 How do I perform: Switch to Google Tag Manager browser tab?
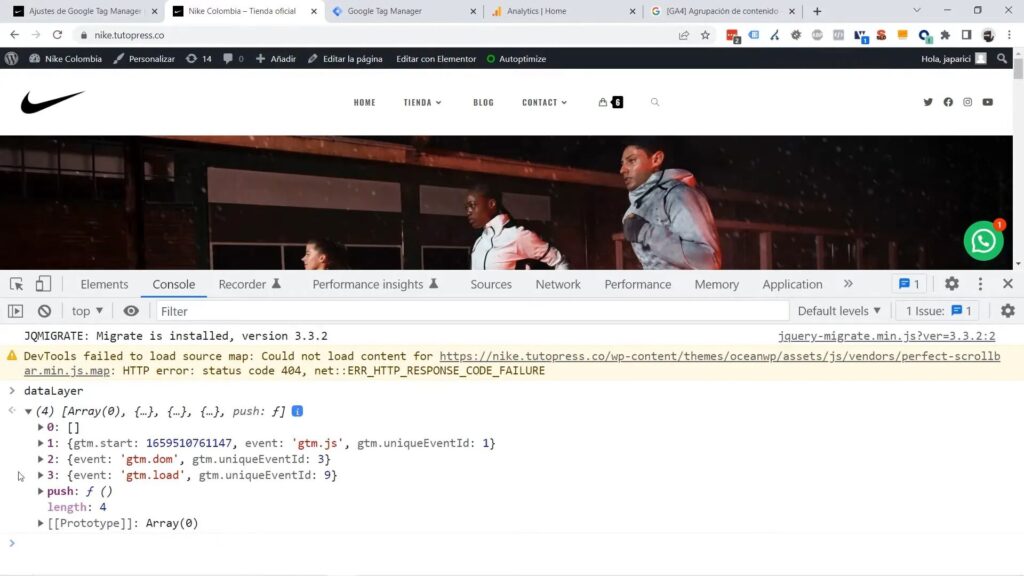[404, 11]
